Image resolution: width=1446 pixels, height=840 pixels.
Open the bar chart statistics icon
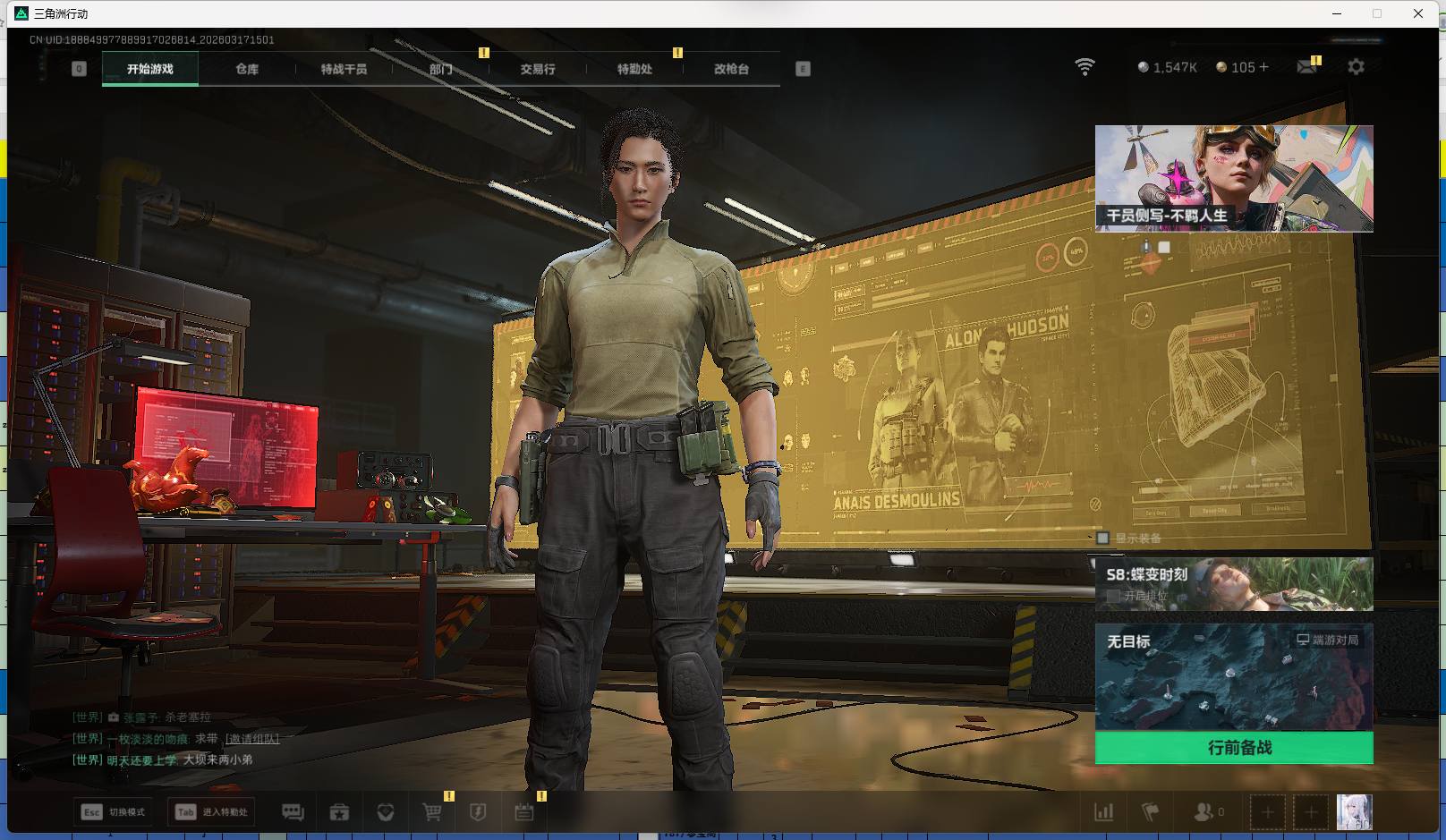[x=1104, y=812]
